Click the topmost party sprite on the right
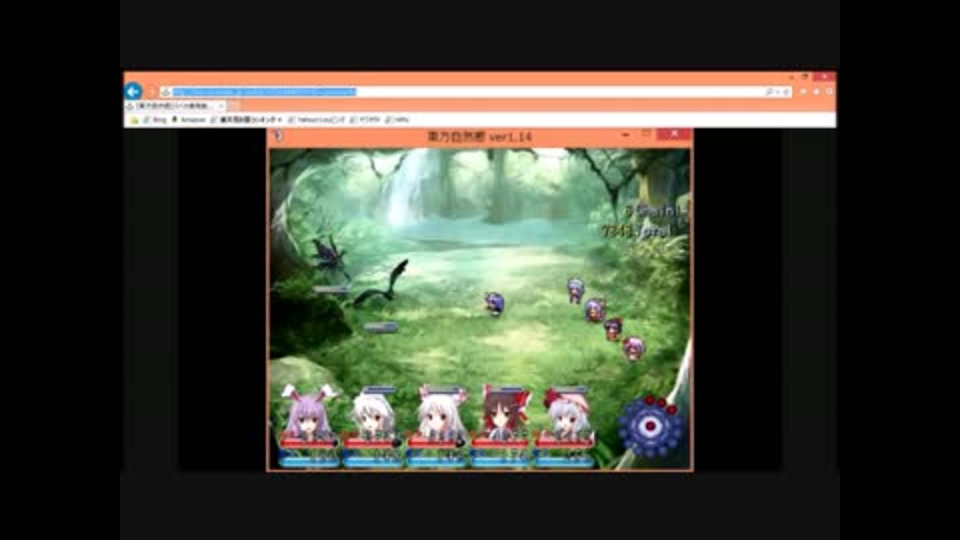The height and width of the screenshot is (540, 960). (576, 291)
